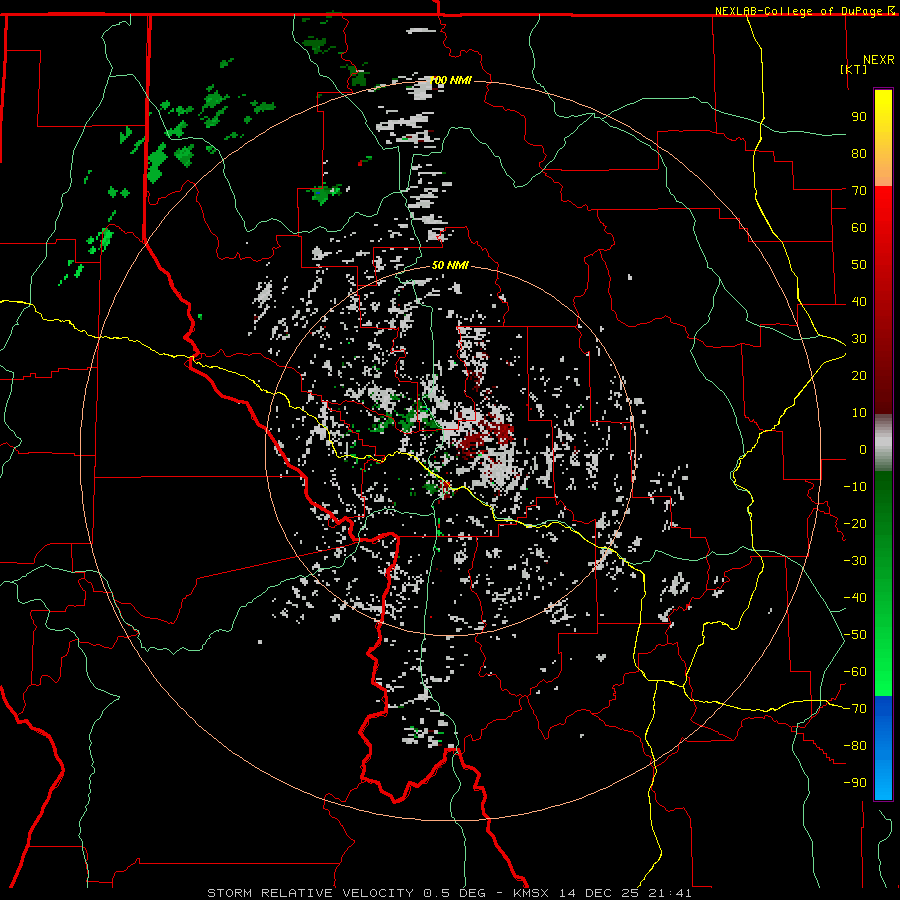
Task: Click the 40 value on the velocity scale
Action: (x=859, y=302)
